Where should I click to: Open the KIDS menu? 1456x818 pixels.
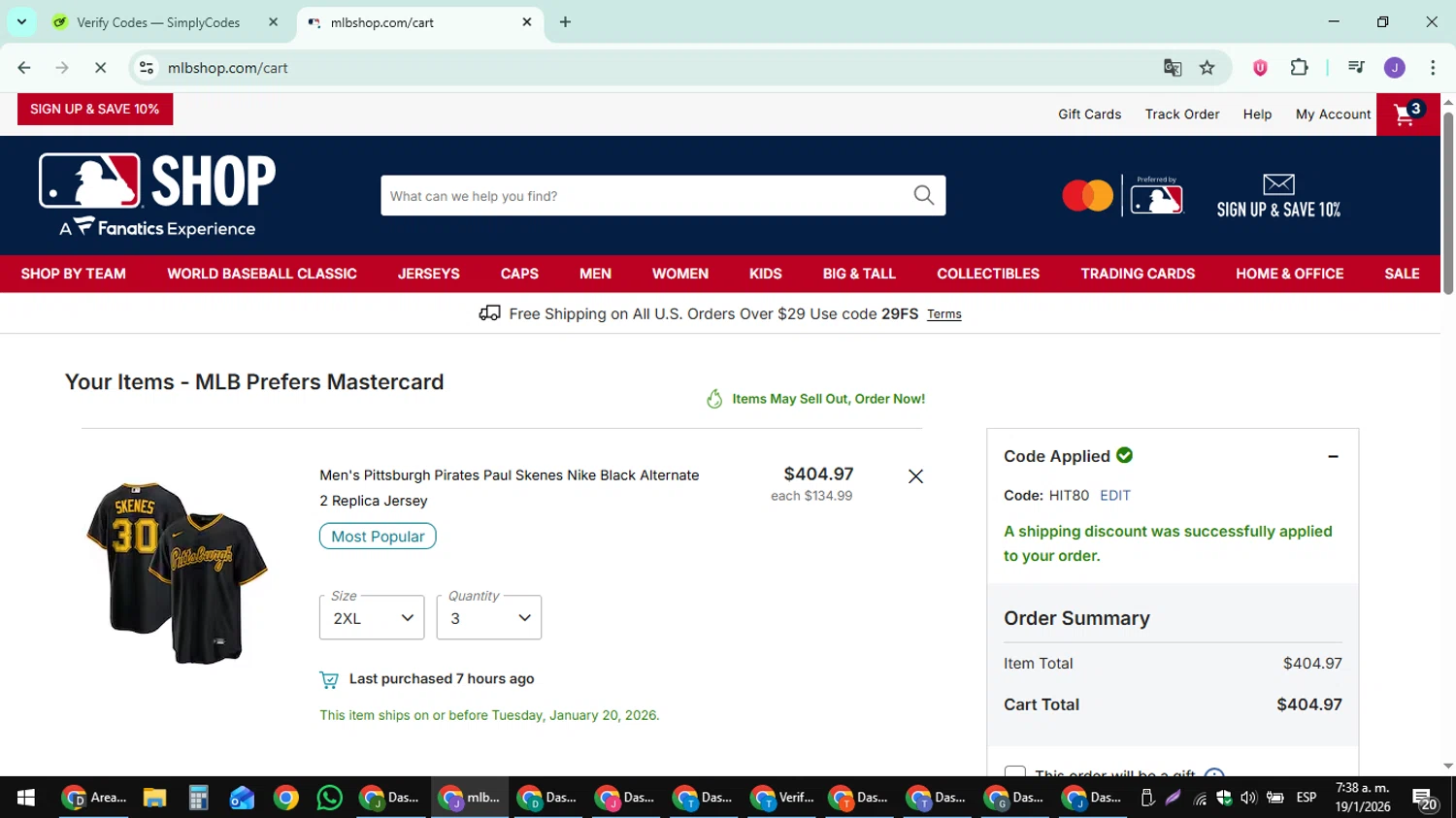tap(766, 274)
